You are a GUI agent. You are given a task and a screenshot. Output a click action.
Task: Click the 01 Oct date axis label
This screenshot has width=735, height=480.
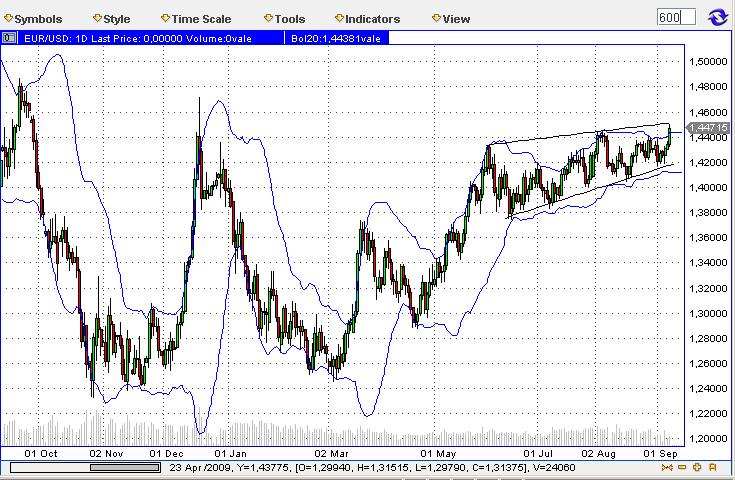(x=41, y=454)
